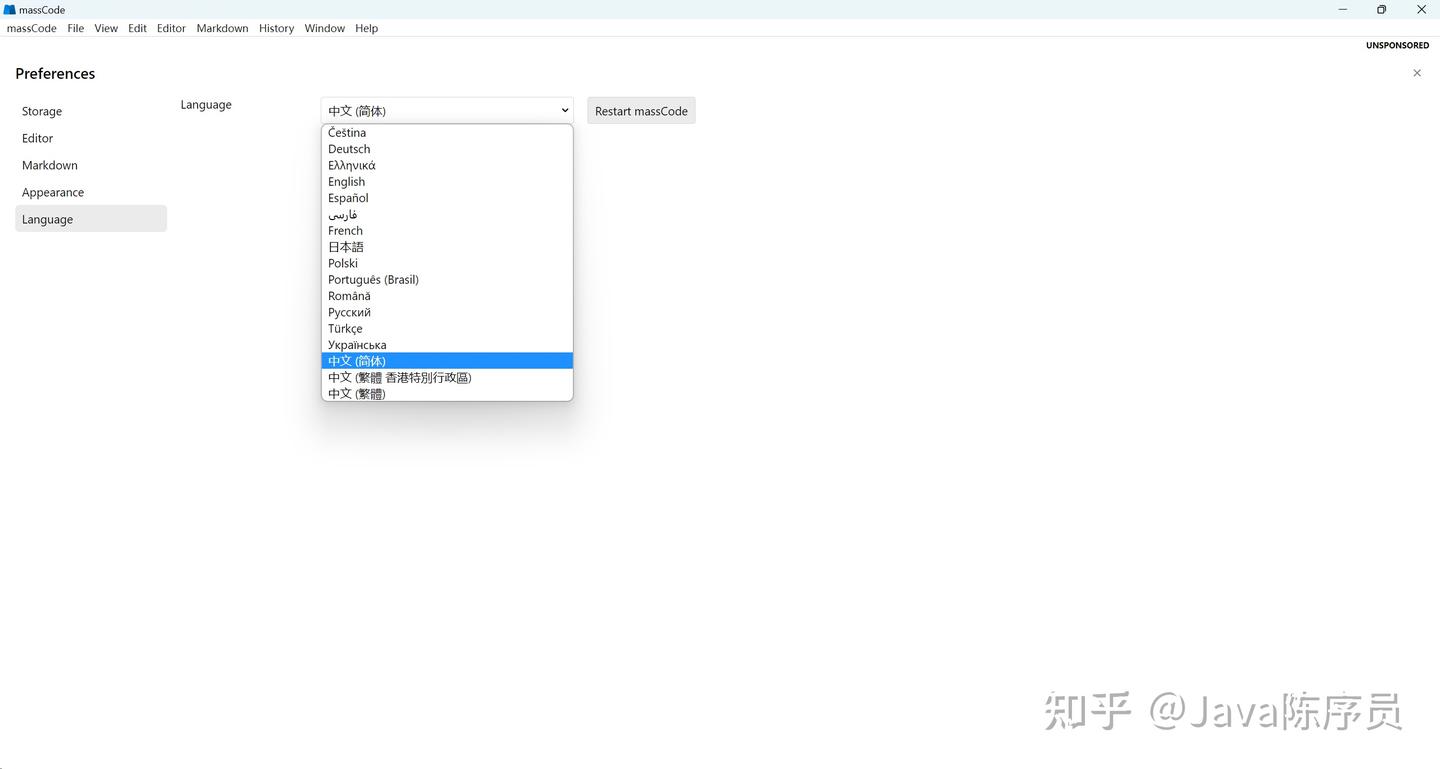
Task: Open the File menu
Action: pyautogui.click(x=76, y=28)
